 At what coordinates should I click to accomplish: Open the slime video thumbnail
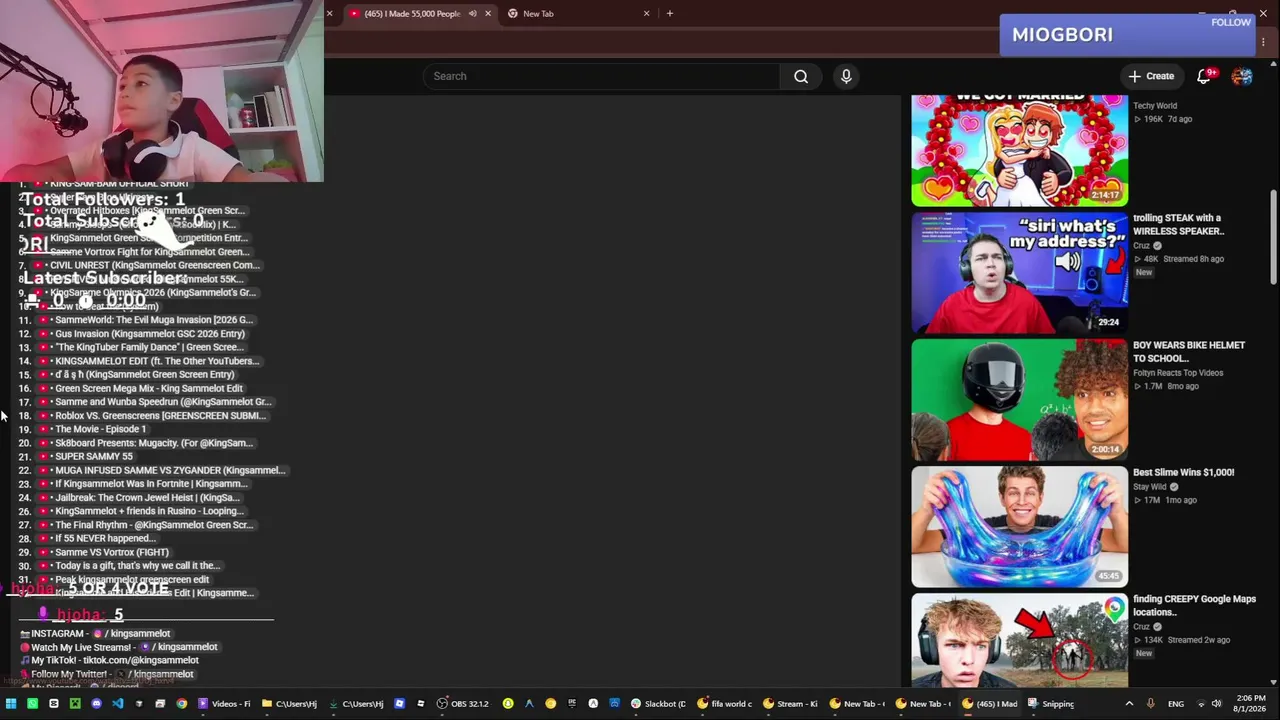1019,526
